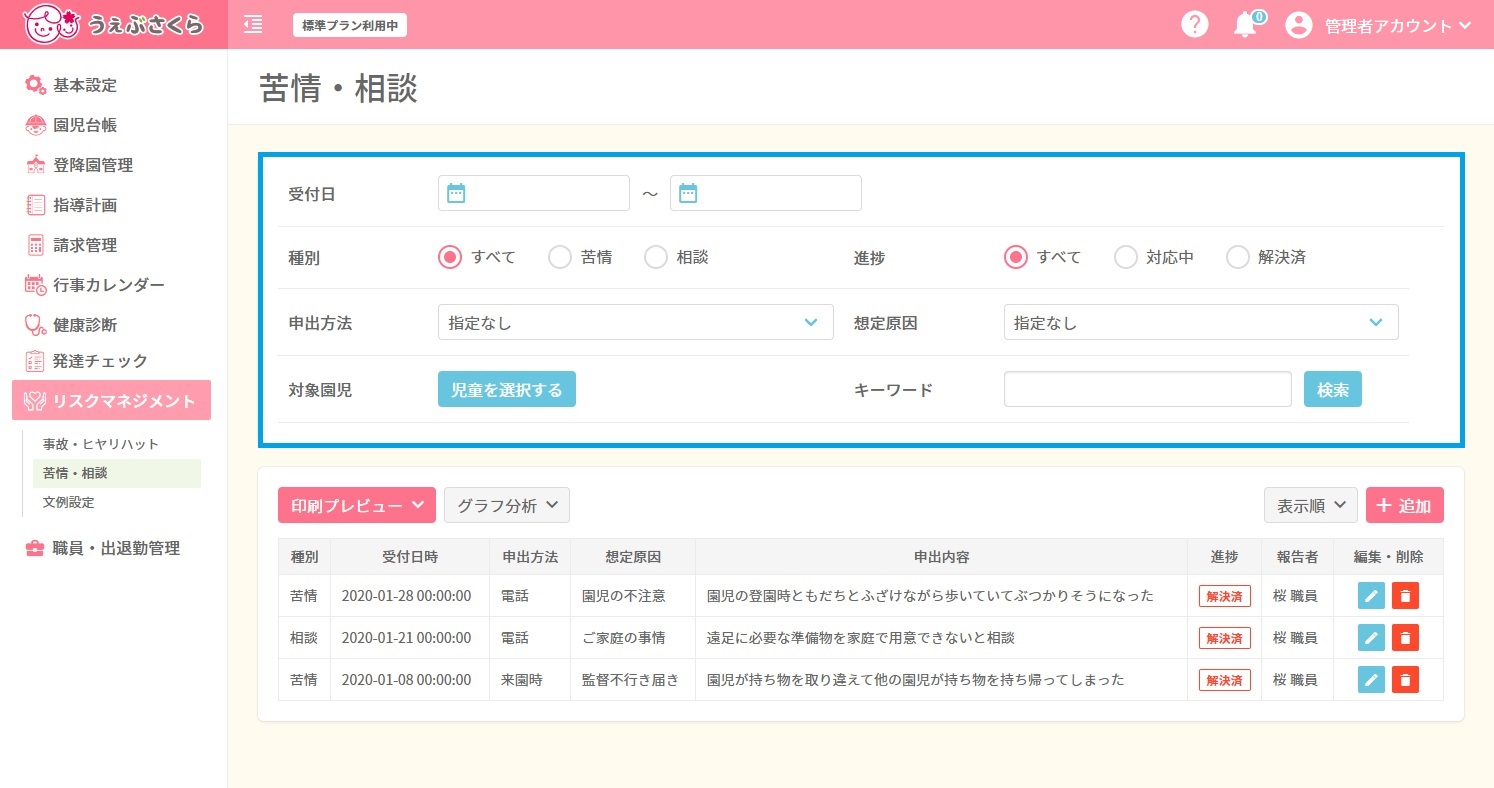Open the 印刷プレビュー dropdown

(x=357, y=505)
